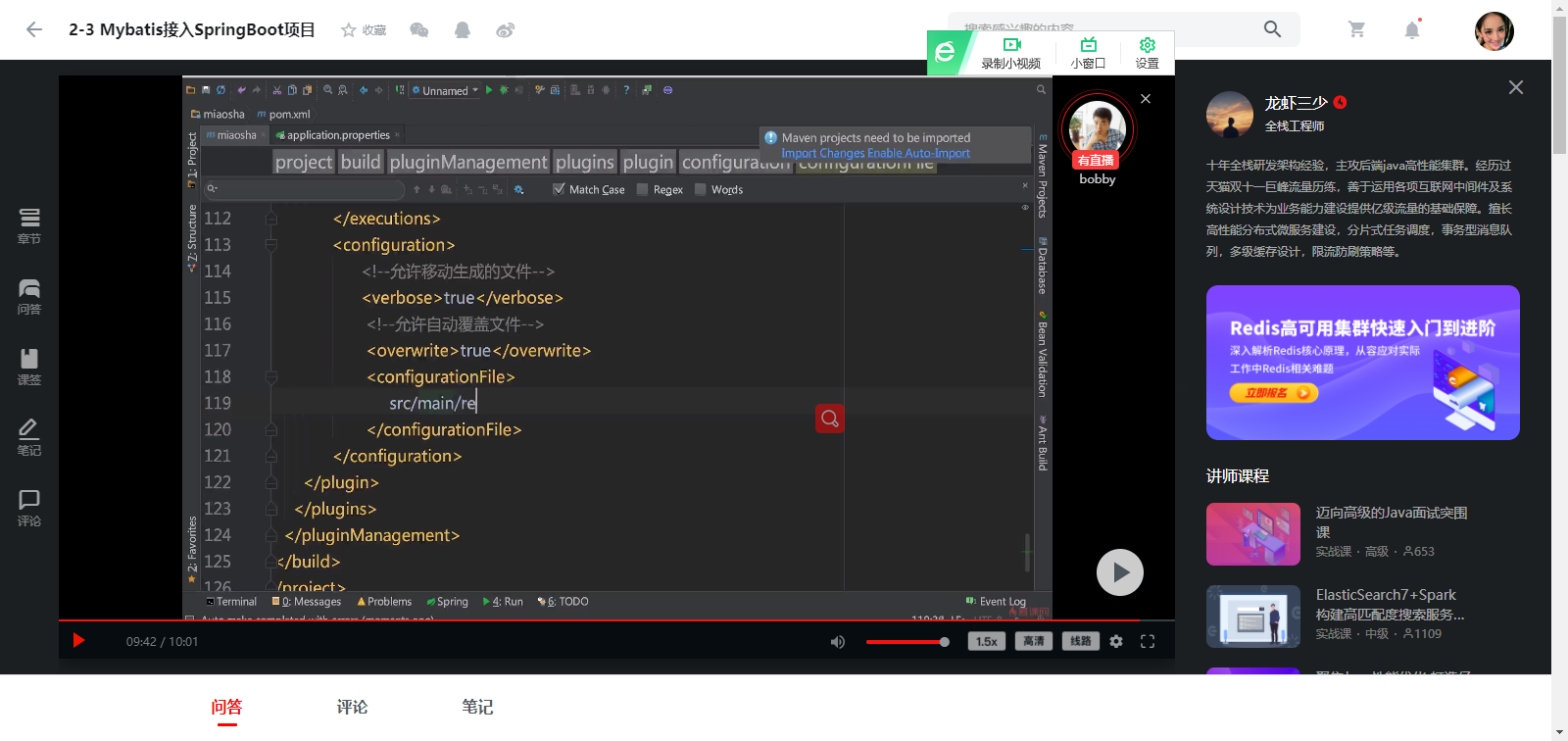Image resolution: width=1568 pixels, height=741 pixels.
Task: Open the 1.5x playback speed menu
Action: (987, 642)
